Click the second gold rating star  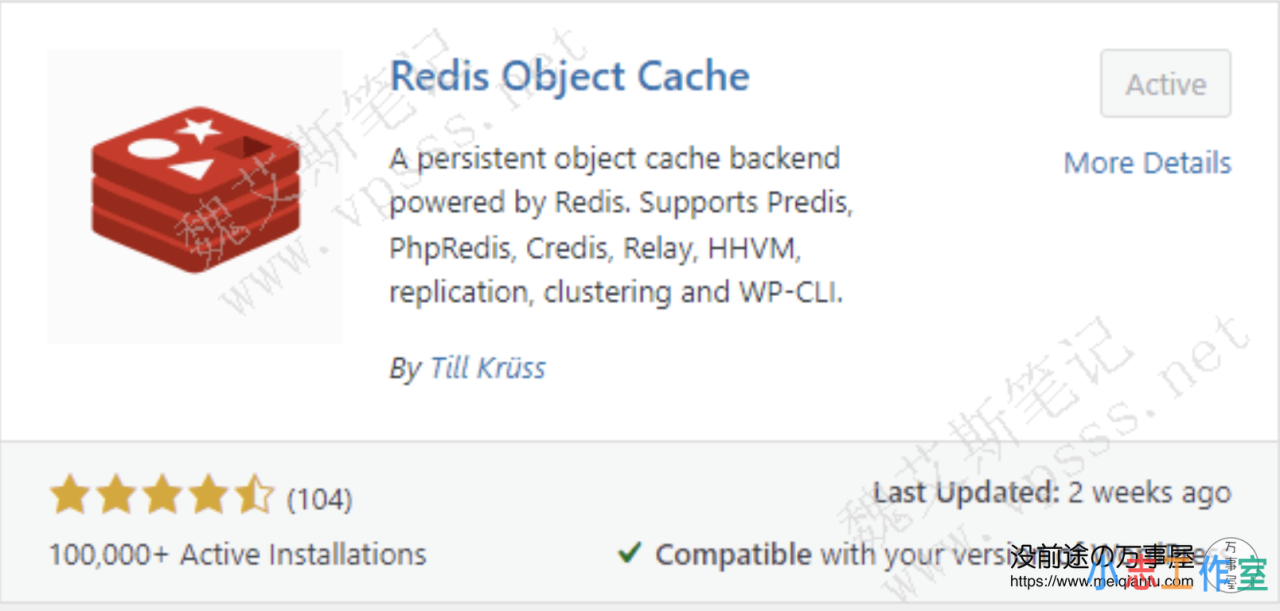pyautogui.click(x=115, y=495)
